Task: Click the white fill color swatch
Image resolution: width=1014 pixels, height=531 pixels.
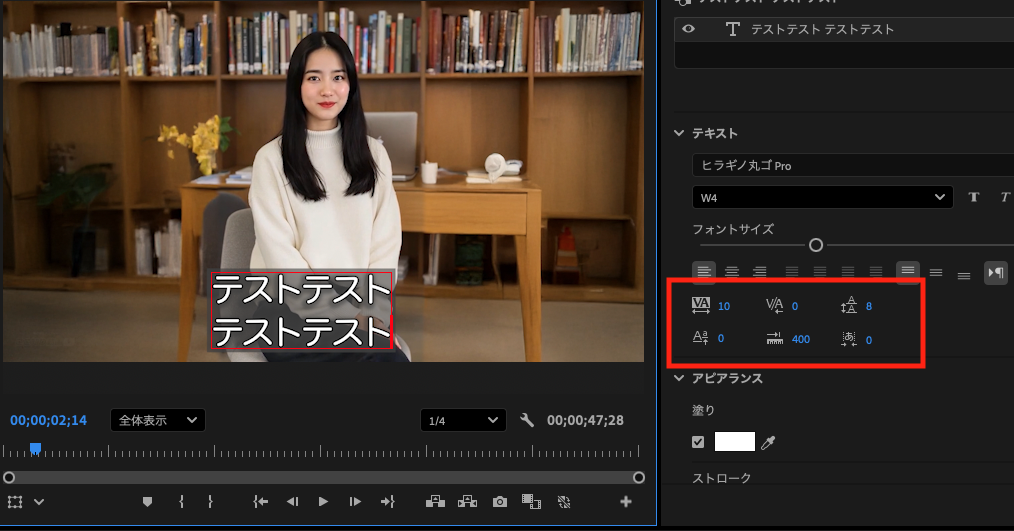Action: 734,442
